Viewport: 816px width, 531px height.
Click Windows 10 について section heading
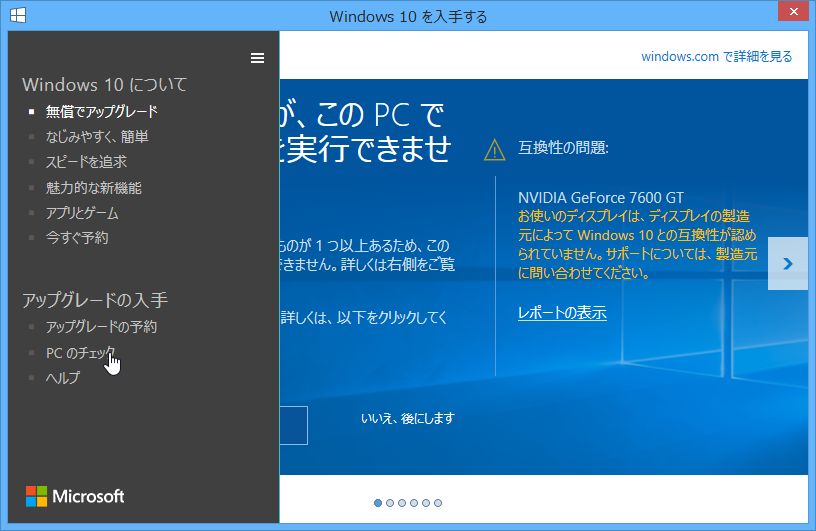pyautogui.click(x=105, y=84)
